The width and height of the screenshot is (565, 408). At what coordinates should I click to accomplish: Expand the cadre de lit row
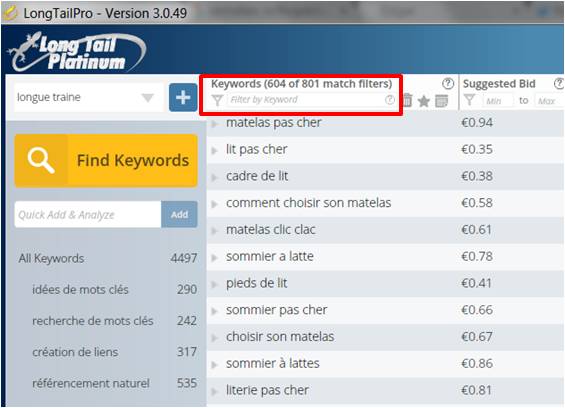pos(215,177)
